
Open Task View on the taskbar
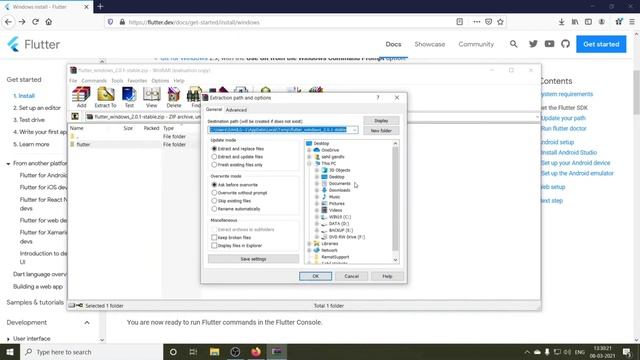pyautogui.click(x=193, y=352)
